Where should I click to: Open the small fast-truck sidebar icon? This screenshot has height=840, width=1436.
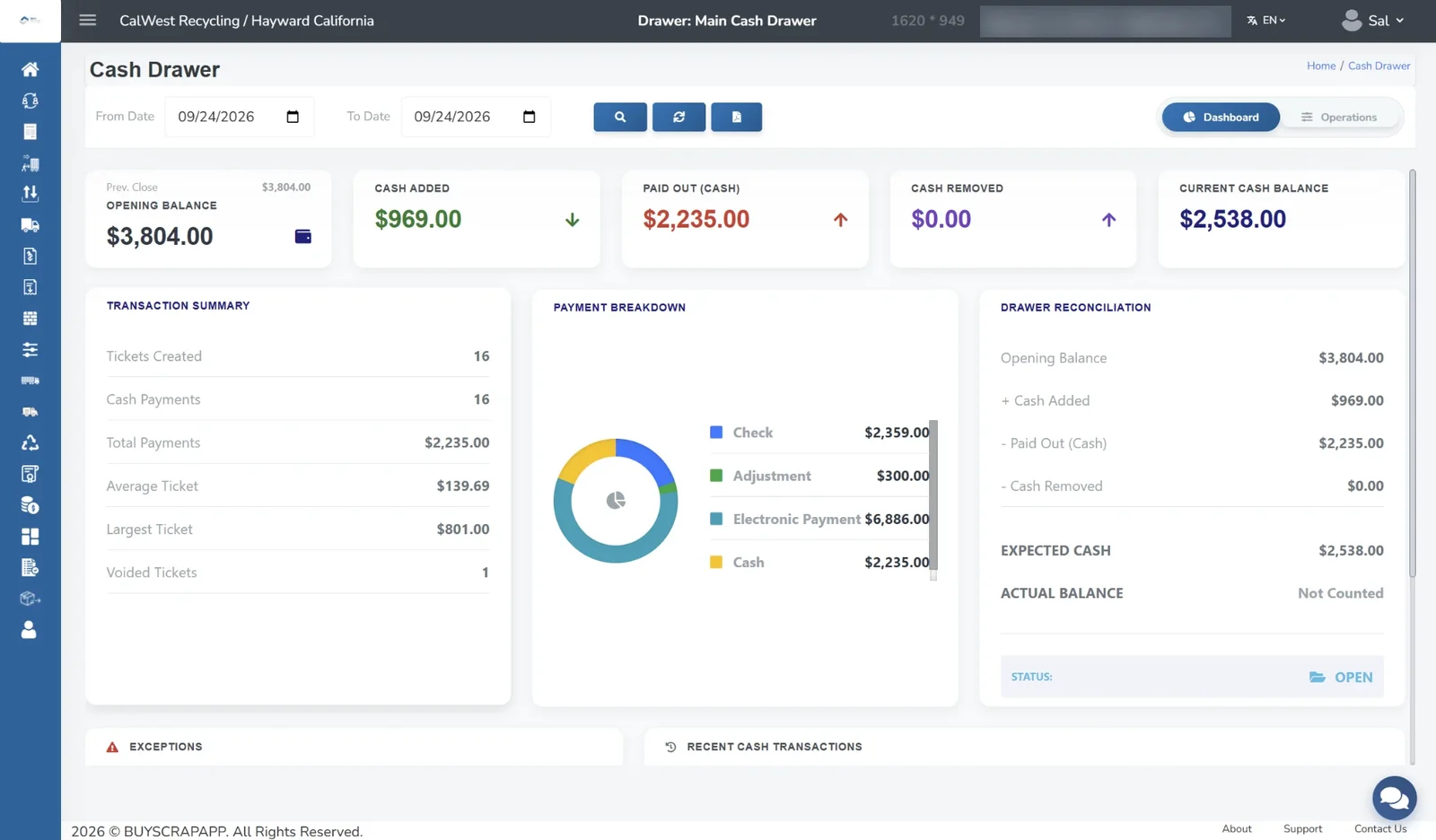30,412
